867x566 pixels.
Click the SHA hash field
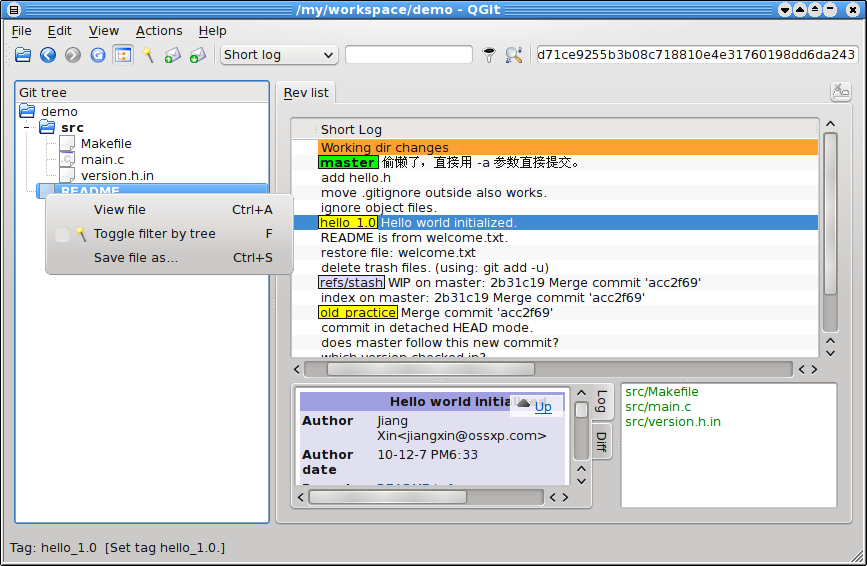click(697, 55)
